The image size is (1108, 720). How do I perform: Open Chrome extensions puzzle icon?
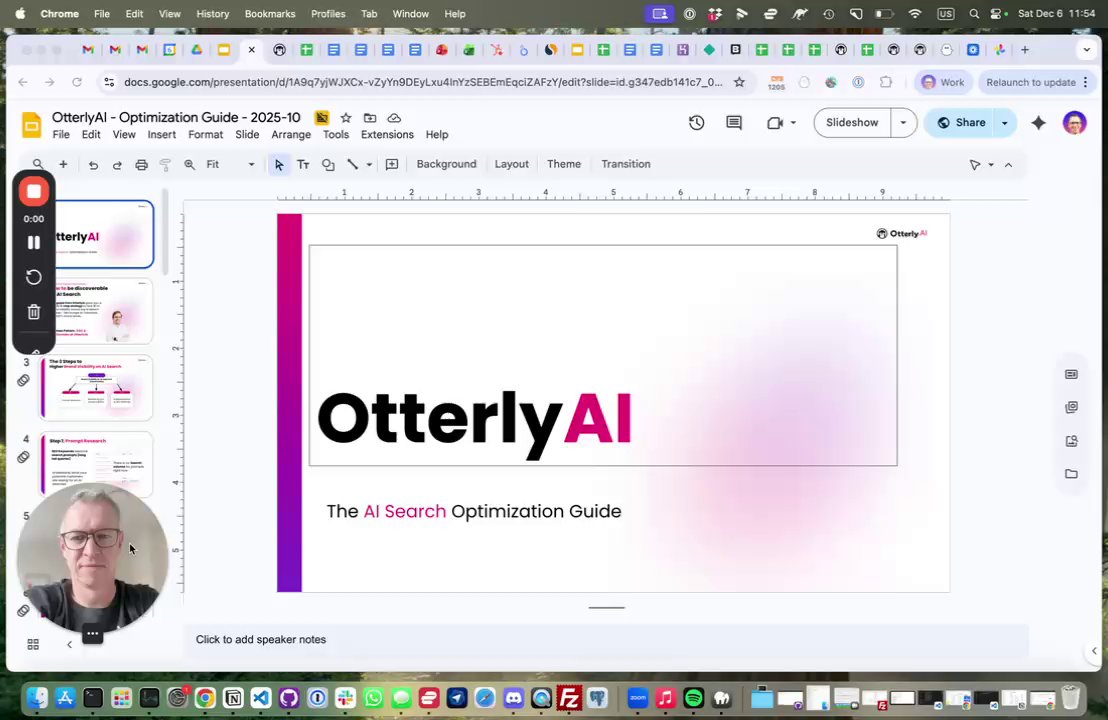(x=885, y=82)
